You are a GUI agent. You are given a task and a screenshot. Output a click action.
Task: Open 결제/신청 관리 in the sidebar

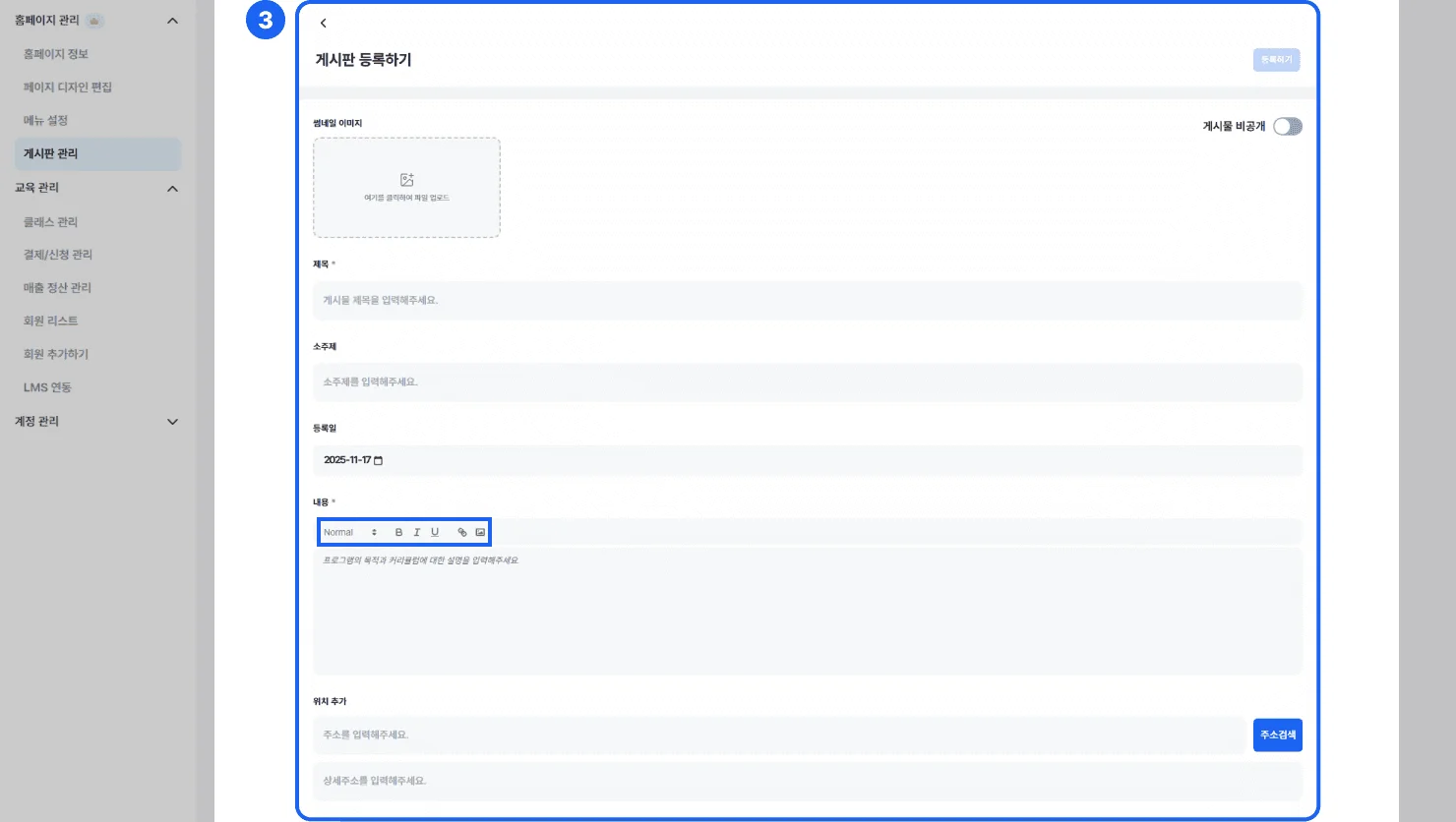pos(58,255)
